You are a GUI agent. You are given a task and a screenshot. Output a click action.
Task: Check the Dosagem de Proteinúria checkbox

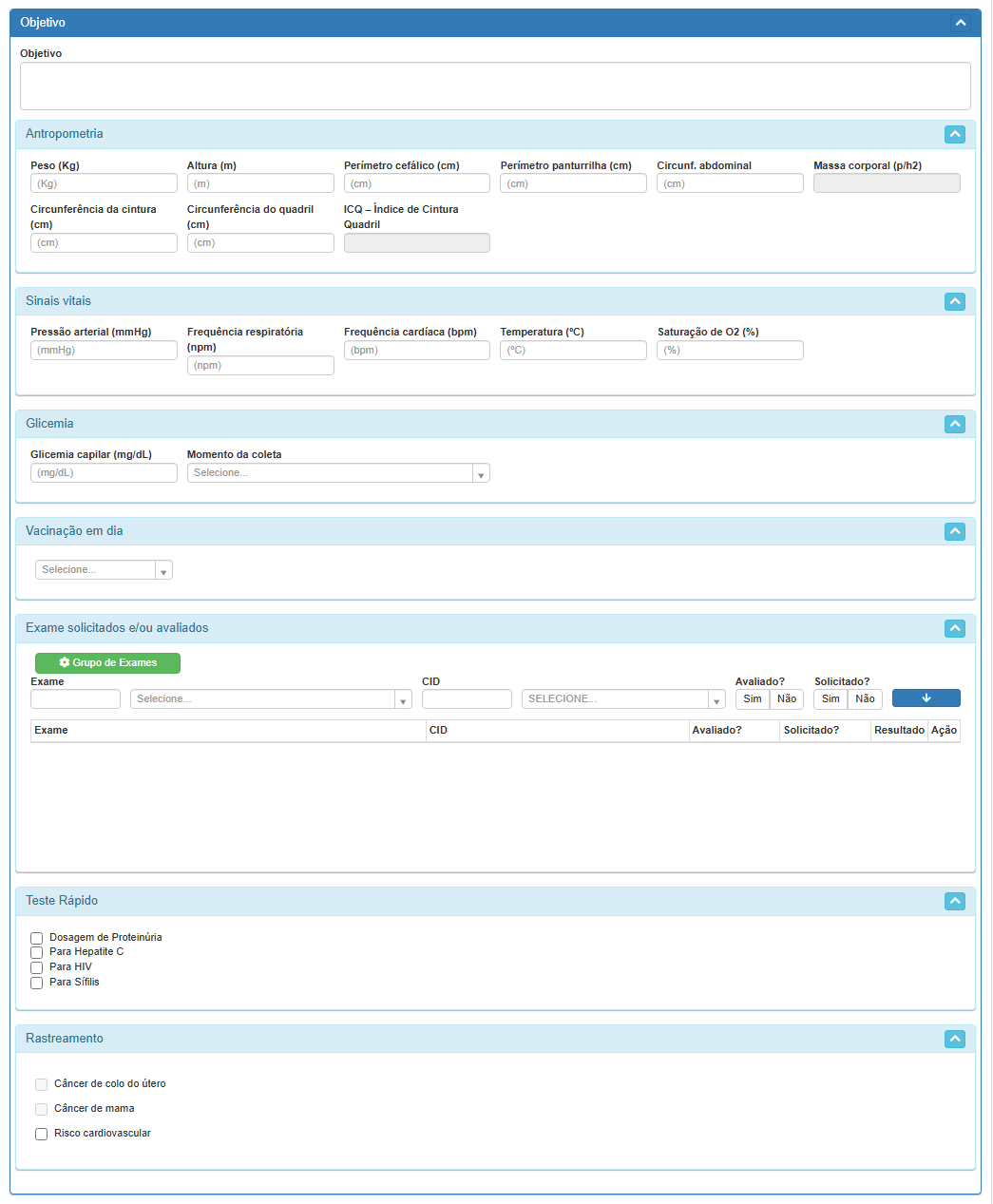point(37,938)
